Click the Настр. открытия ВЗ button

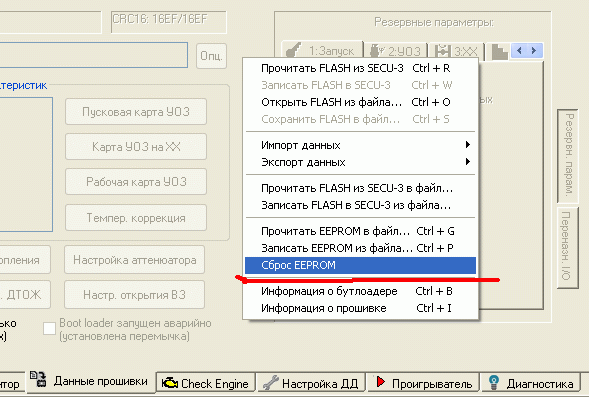(x=134, y=295)
